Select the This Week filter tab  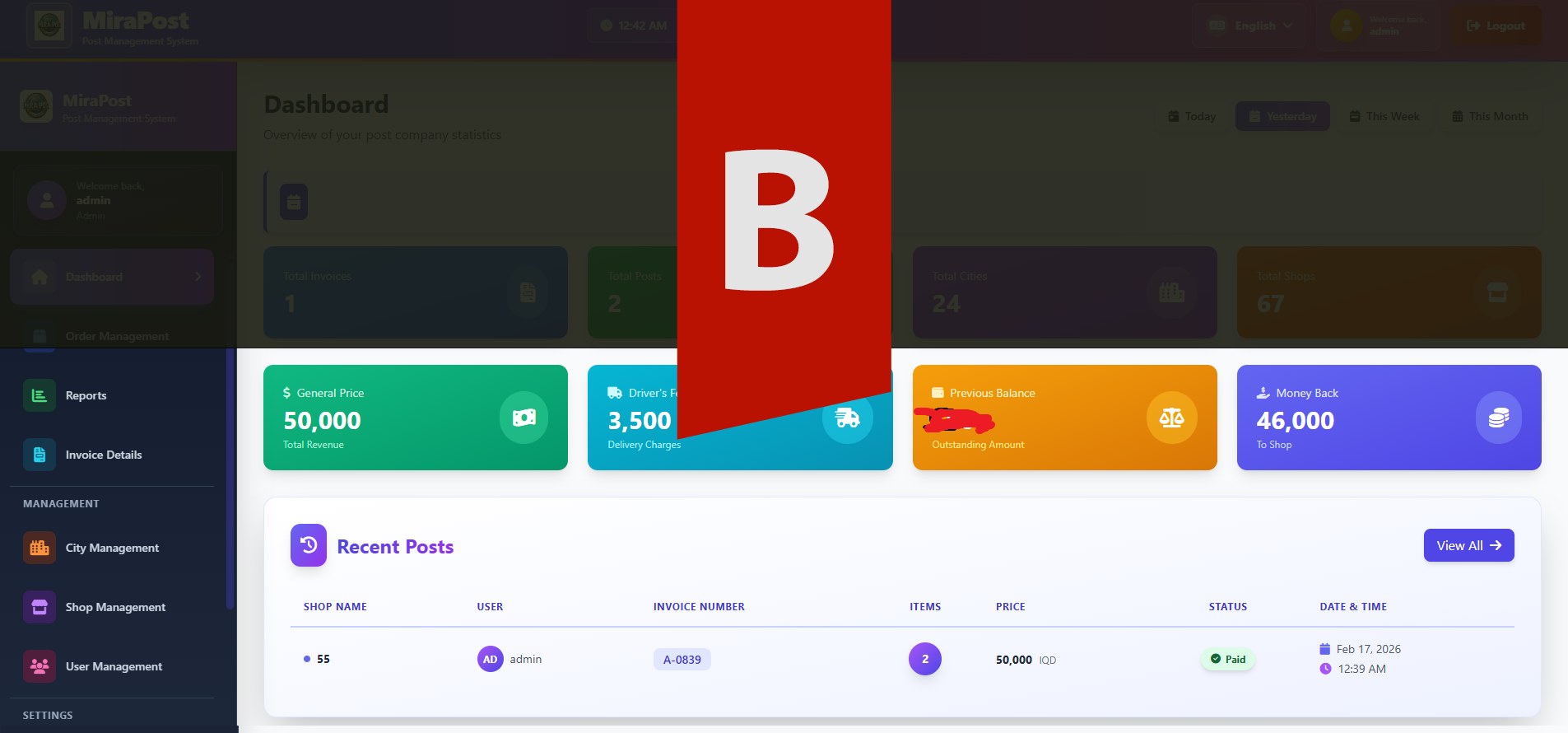click(x=1384, y=116)
